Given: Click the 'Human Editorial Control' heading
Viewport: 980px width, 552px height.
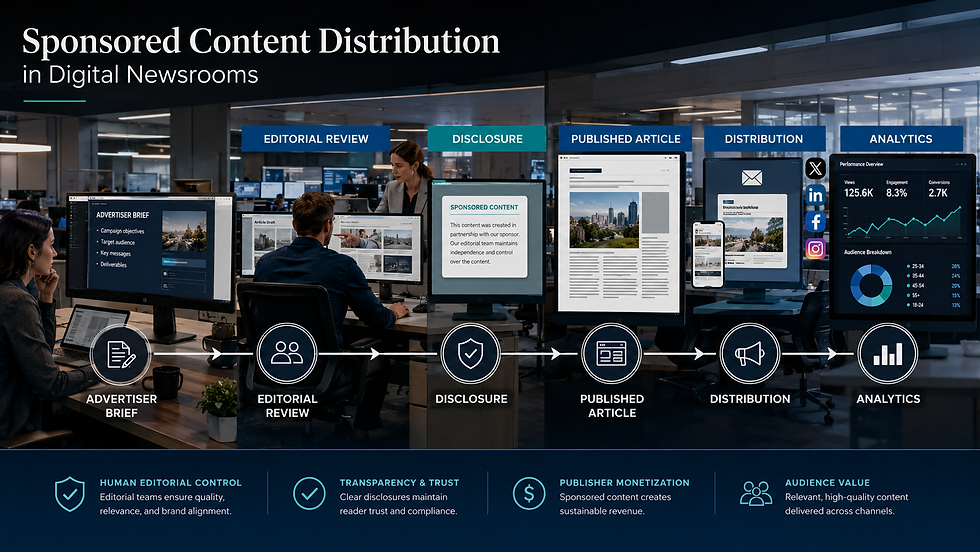Looking at the screenshot, I should coord(171,483).
